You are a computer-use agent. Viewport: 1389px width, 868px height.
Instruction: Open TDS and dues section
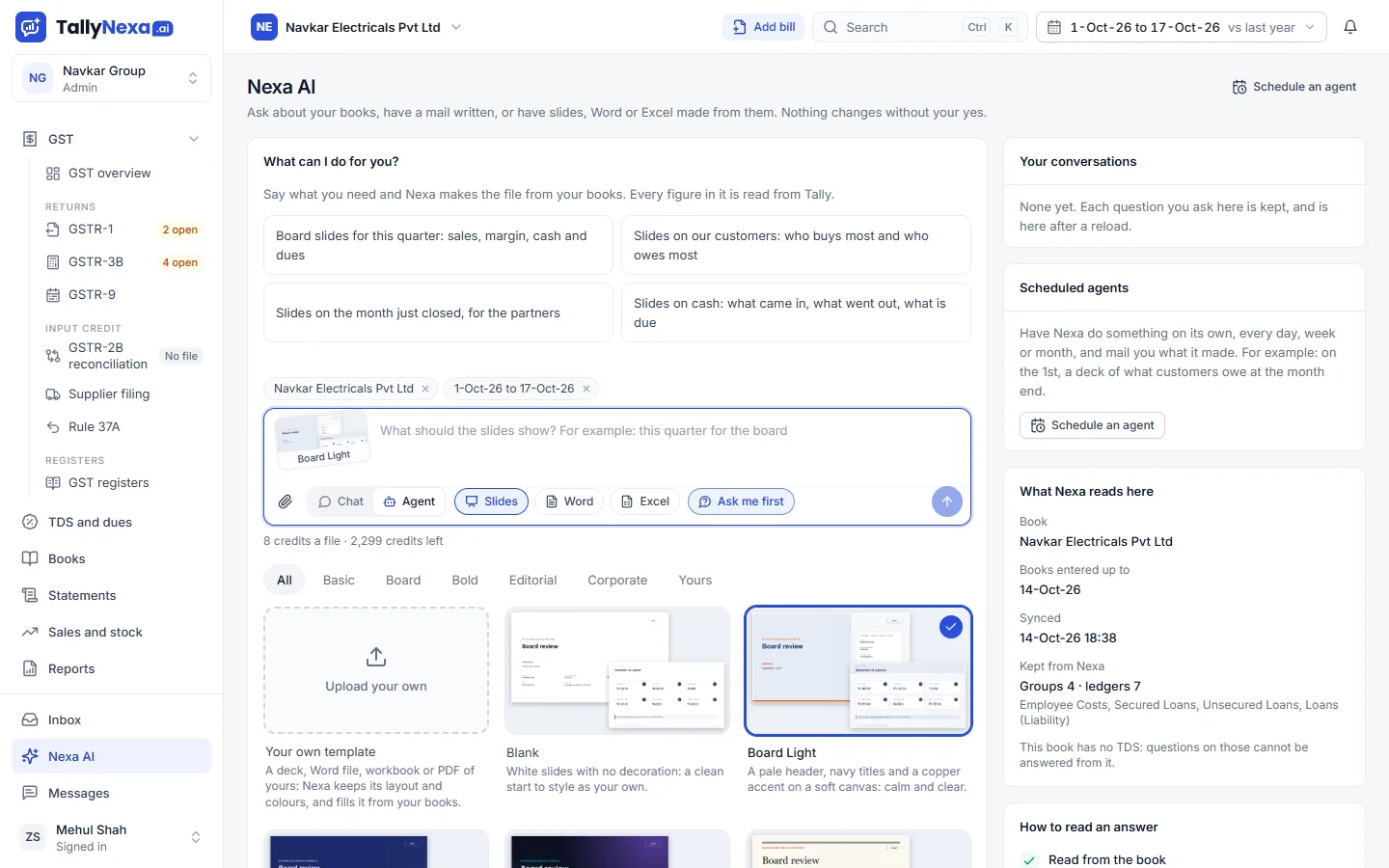click(111, 522)
